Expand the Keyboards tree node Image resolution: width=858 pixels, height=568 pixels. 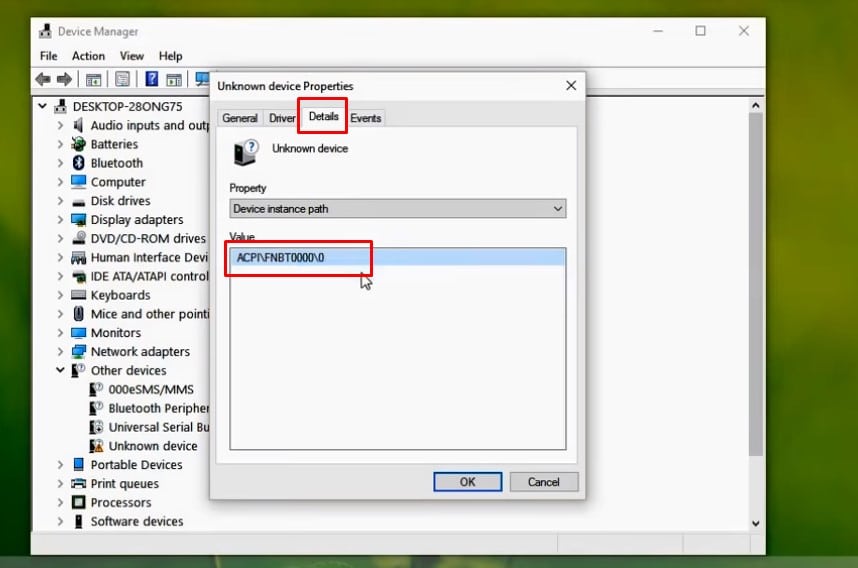(x=60, y=295)
